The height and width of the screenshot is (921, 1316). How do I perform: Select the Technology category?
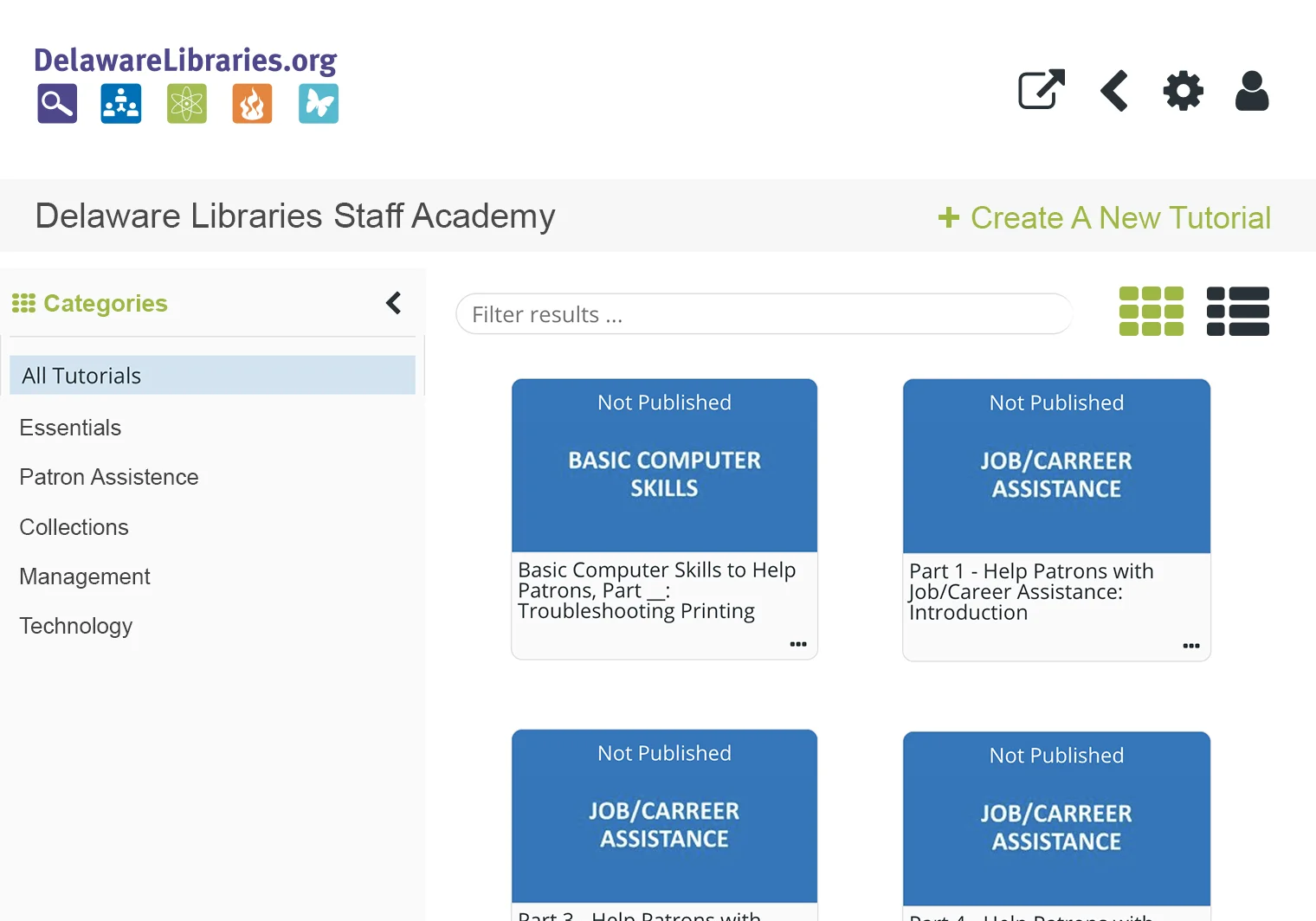[76, 626]
